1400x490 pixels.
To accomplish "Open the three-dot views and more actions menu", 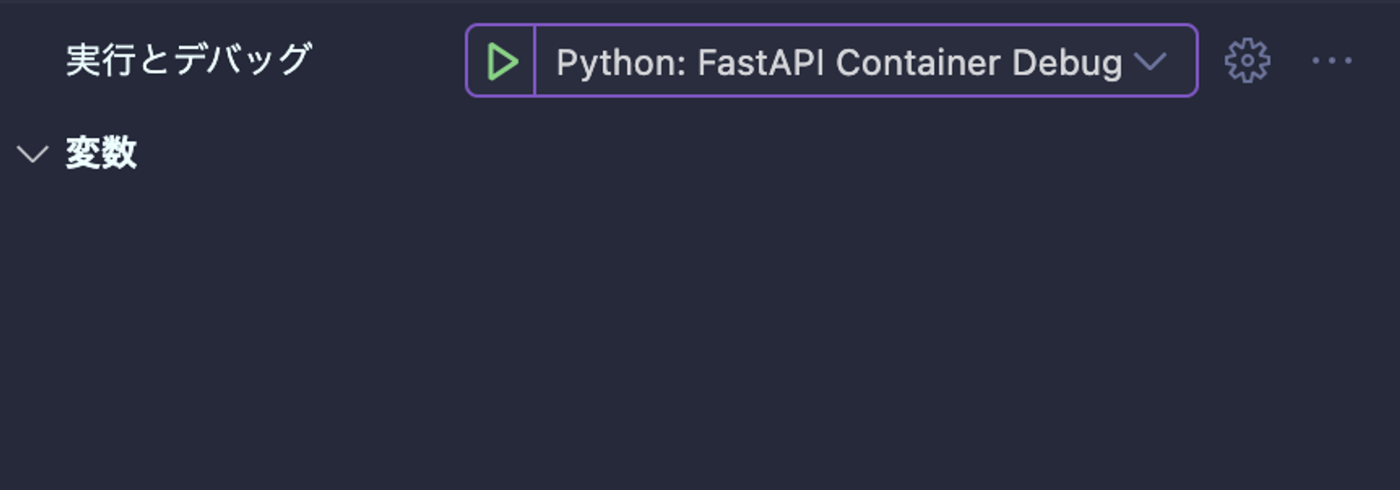I will 1331,62.
